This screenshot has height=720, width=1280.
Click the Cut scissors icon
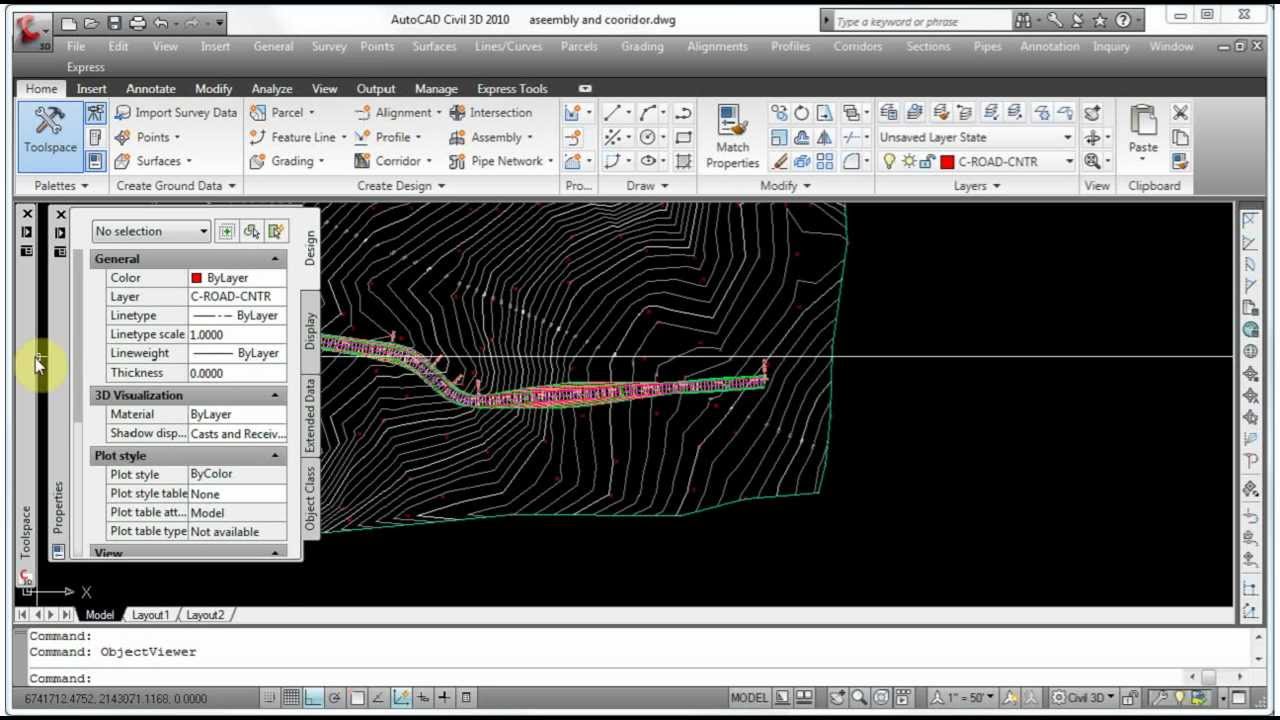(x=1180, y=113)
